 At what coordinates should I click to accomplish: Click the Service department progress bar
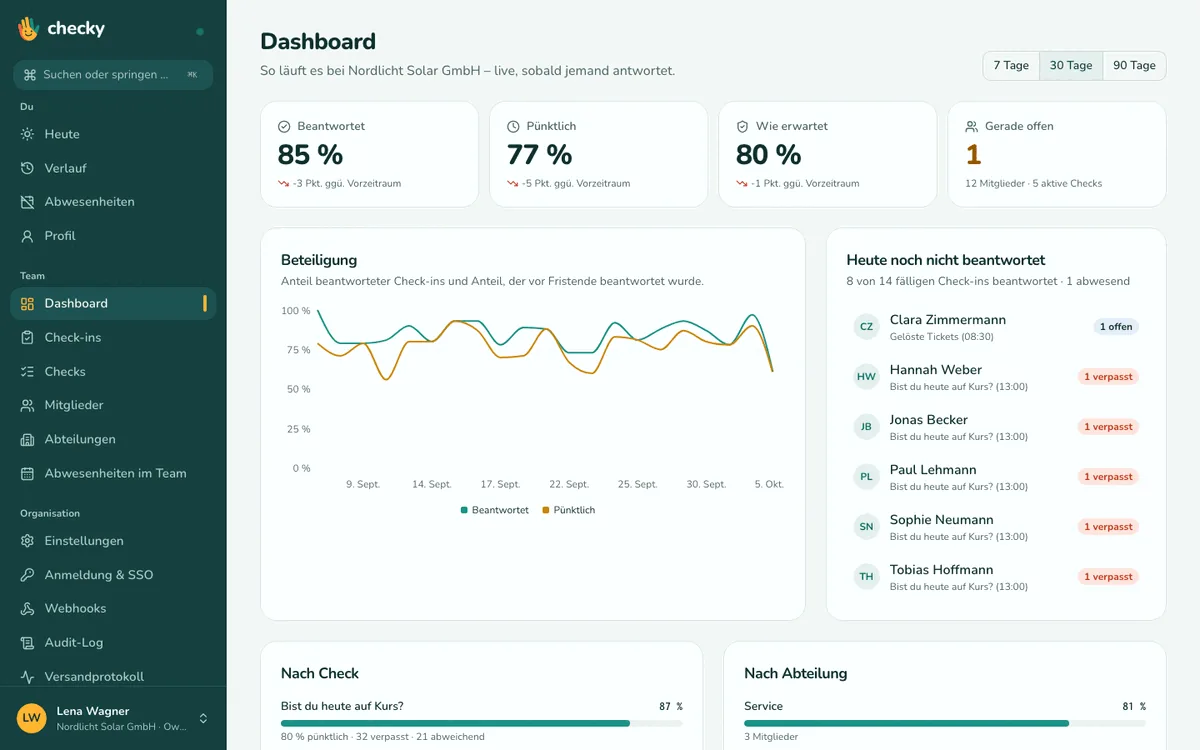tap(945, 723)
